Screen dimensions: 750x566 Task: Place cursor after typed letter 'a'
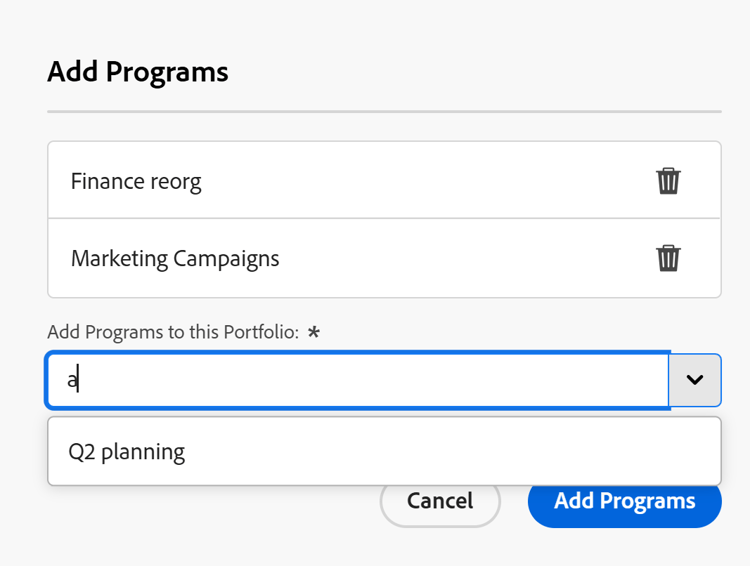79,381
